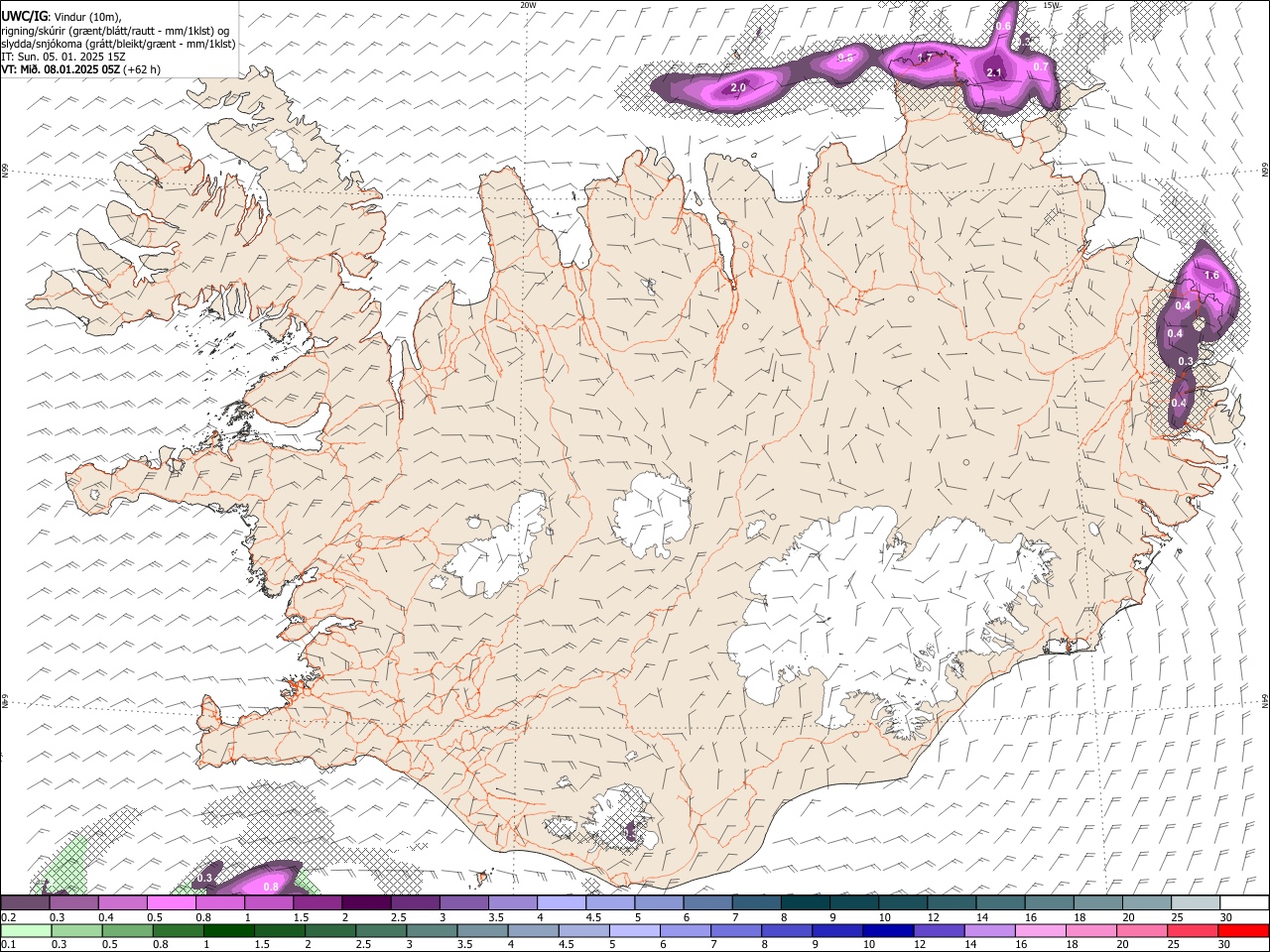Choose the light grey 25–30 upper swatch

(x=1196, y=903)
